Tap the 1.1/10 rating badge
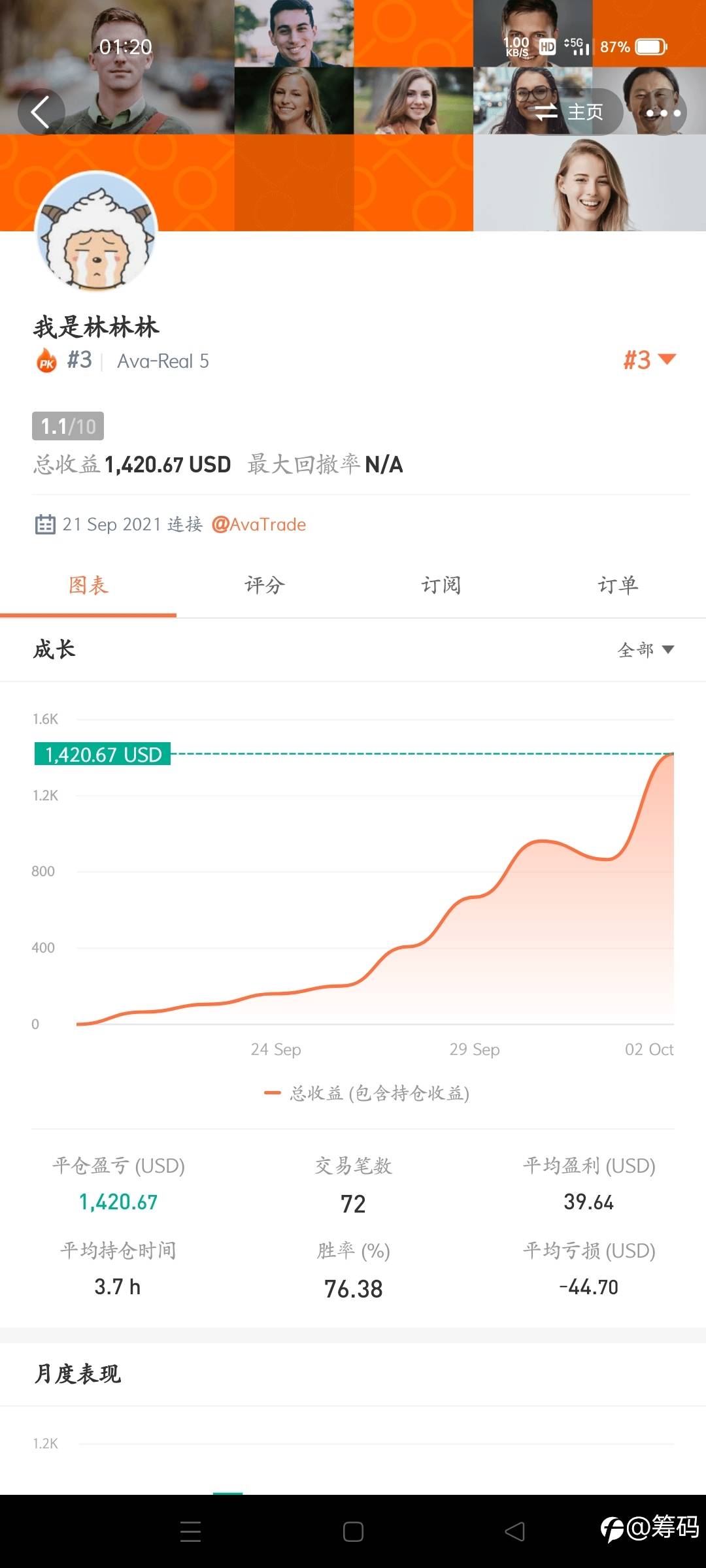Image resolution: width=706 pixels, height=1568 pixels. (68, 426)
